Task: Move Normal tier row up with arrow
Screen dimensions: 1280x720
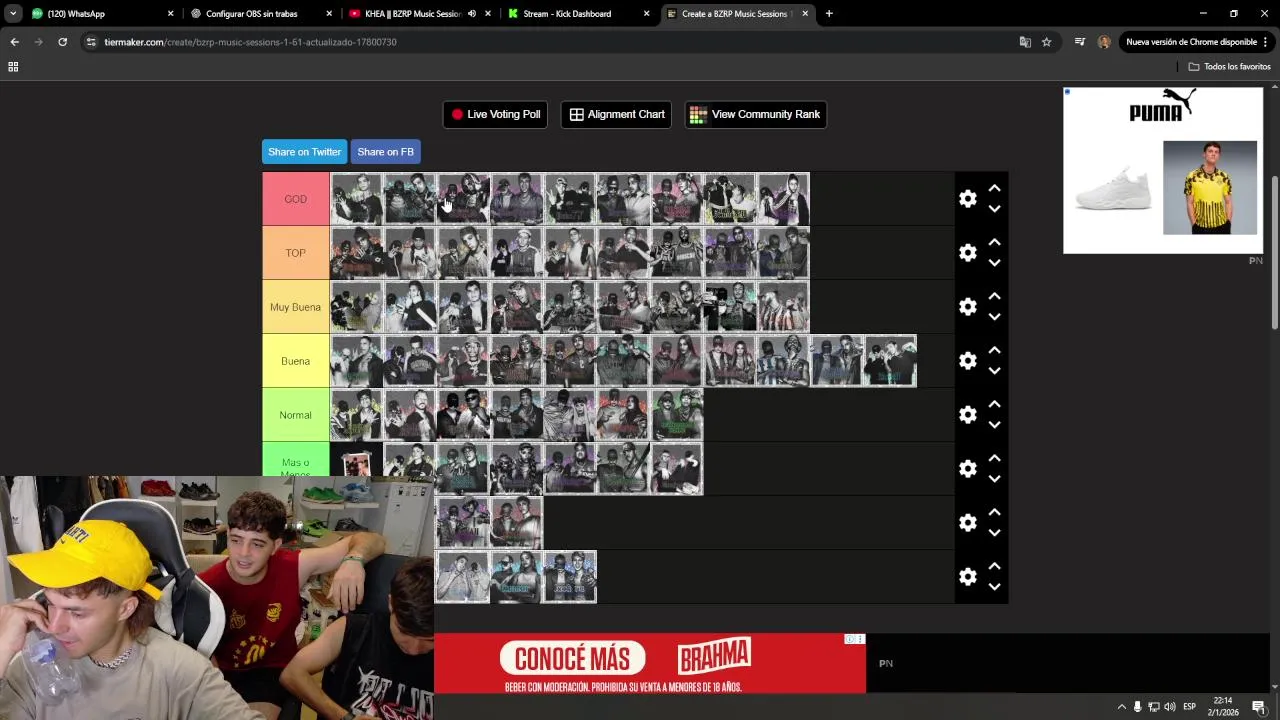Action: pos(994,404)
